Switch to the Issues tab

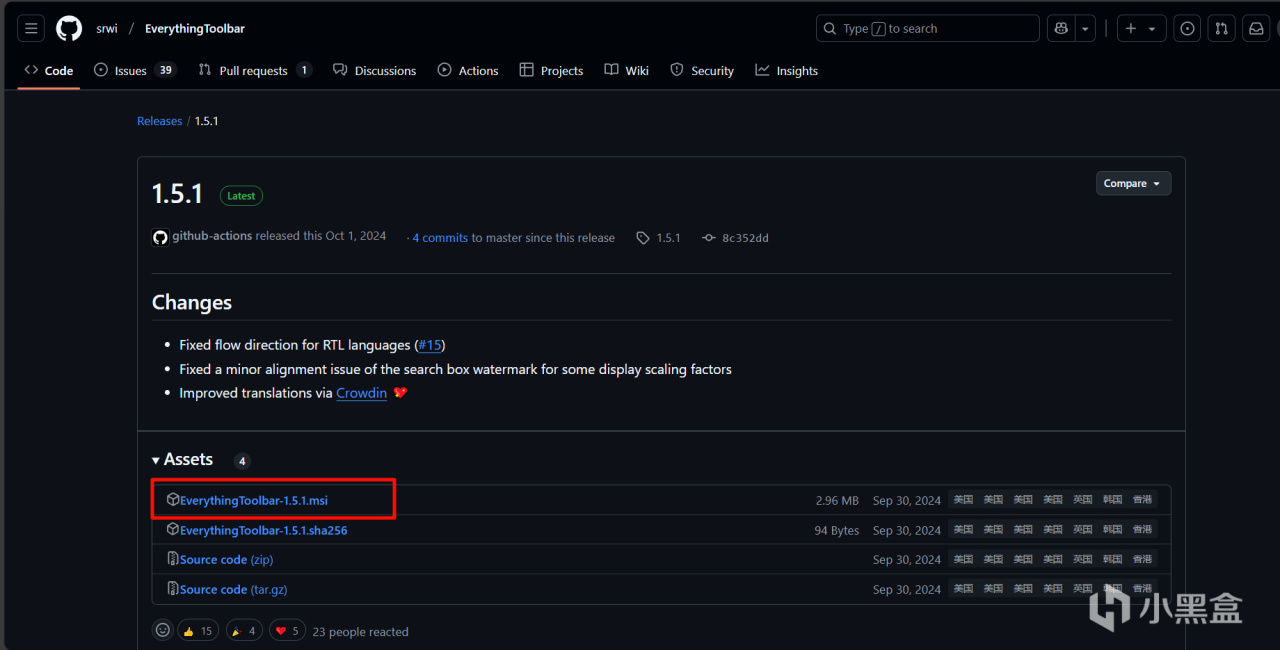pyautogui.click(x=135, y=70)
